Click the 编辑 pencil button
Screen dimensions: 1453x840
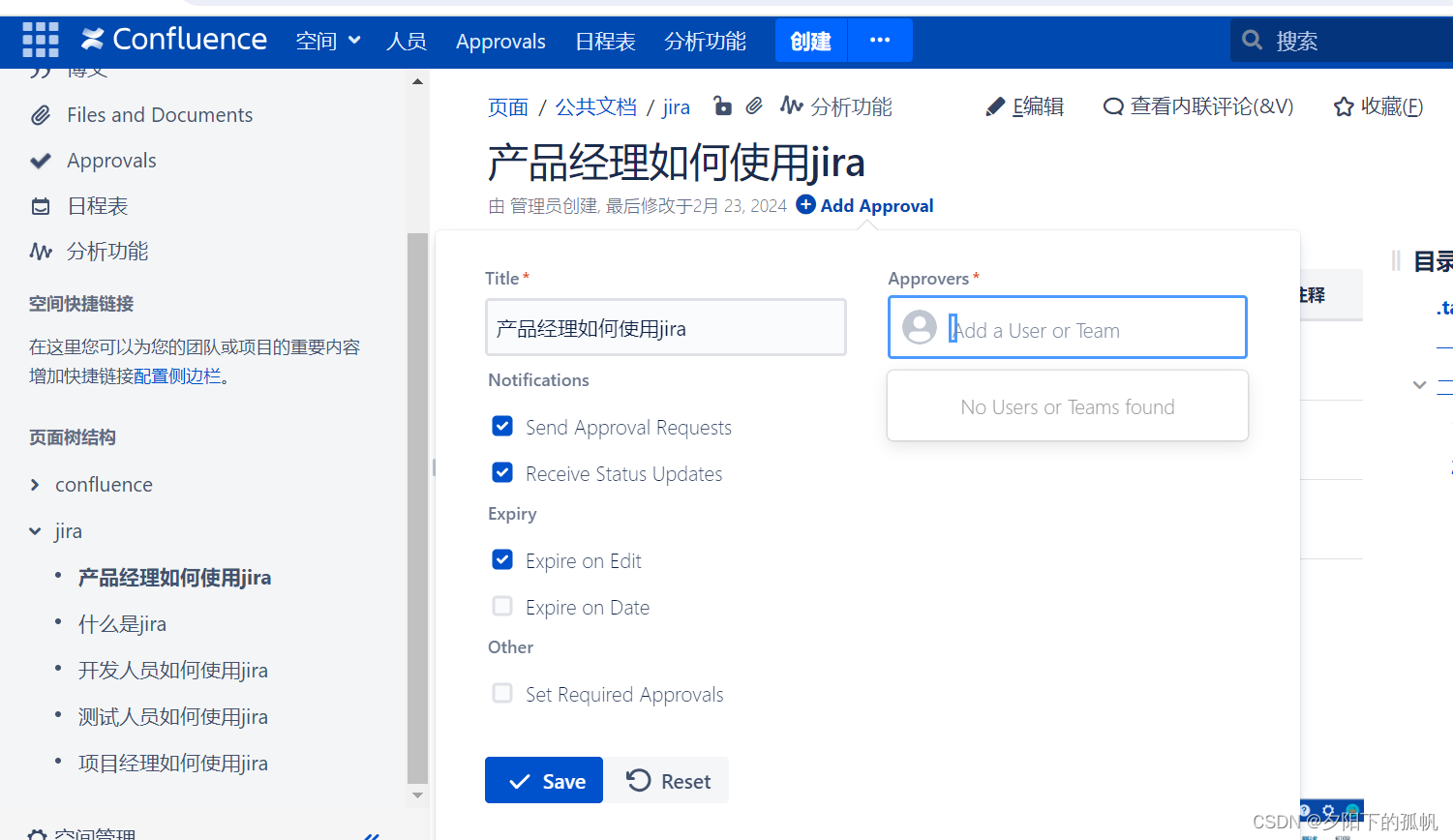pos(1024,106)
